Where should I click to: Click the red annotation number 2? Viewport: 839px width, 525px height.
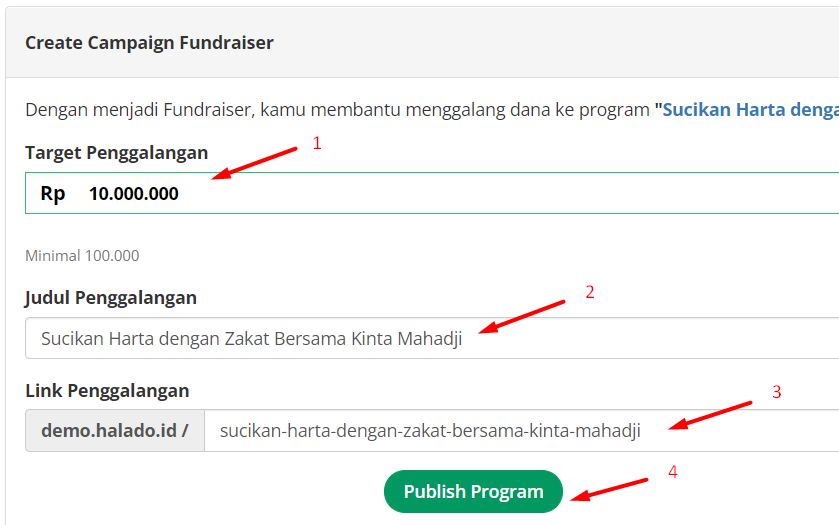click(590, 293)
